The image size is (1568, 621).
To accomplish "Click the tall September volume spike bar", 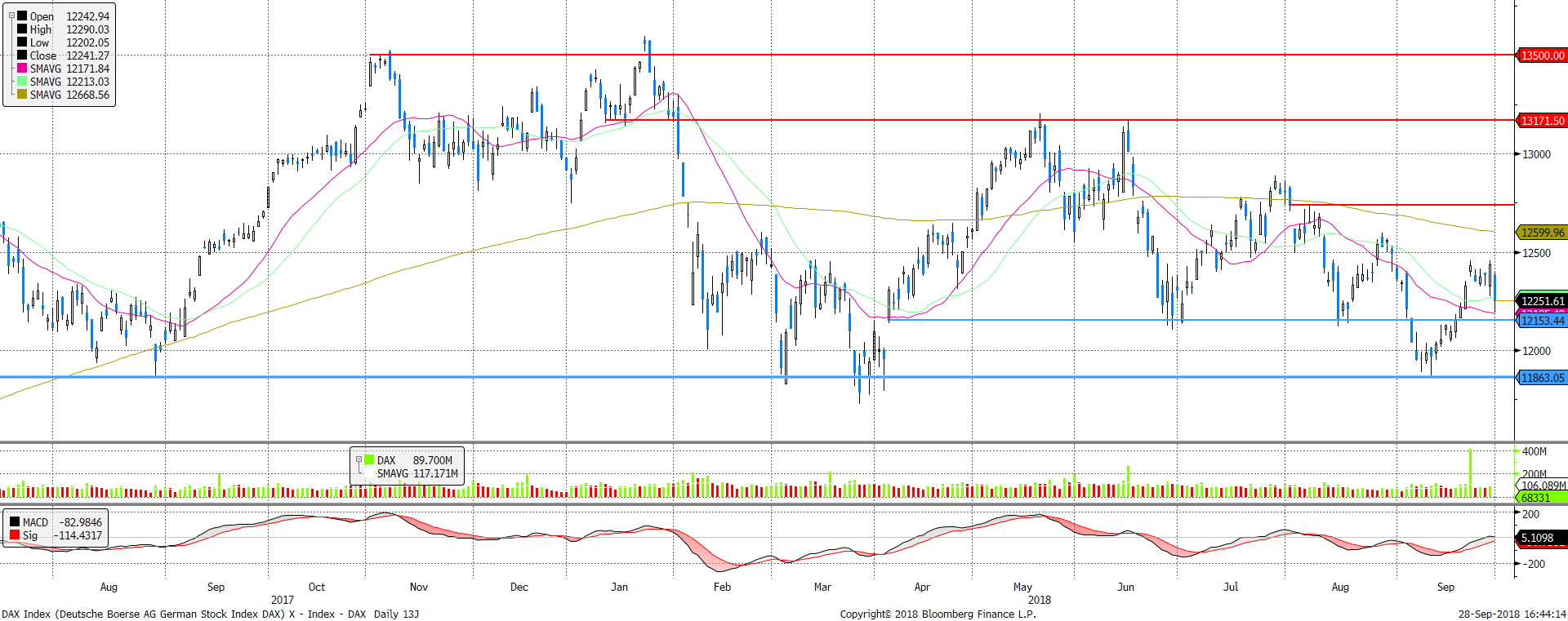I will tap(1470, 473).
